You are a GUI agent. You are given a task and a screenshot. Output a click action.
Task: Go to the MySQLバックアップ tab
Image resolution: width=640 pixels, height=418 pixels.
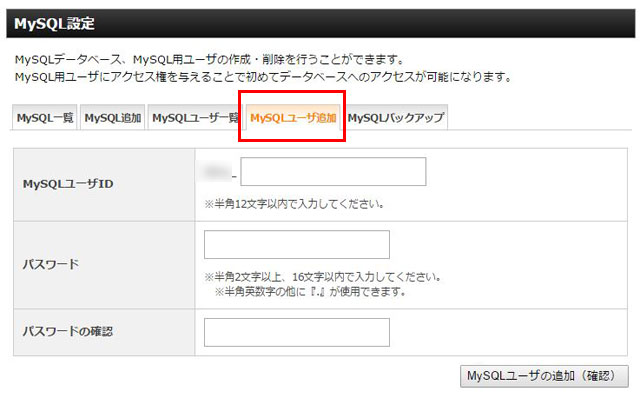[x=396, y=118]
